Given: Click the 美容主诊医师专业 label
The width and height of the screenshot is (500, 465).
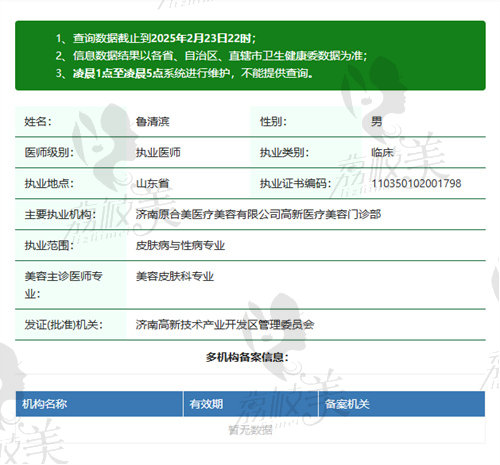Looking at the screenshot, I should click(x=63, y=285).
